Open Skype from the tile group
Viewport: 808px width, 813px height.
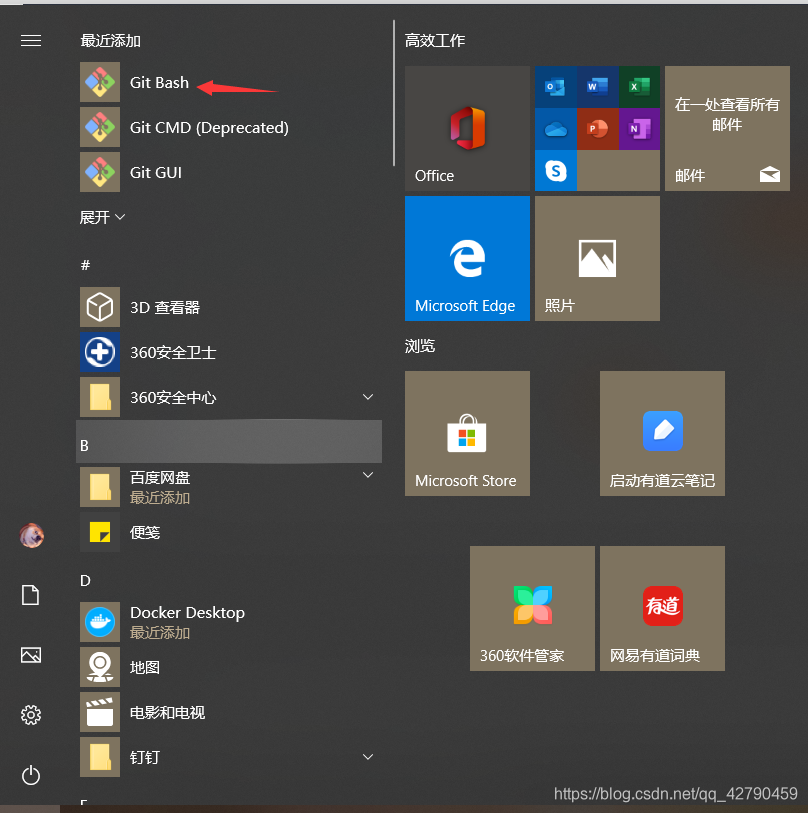555,171
